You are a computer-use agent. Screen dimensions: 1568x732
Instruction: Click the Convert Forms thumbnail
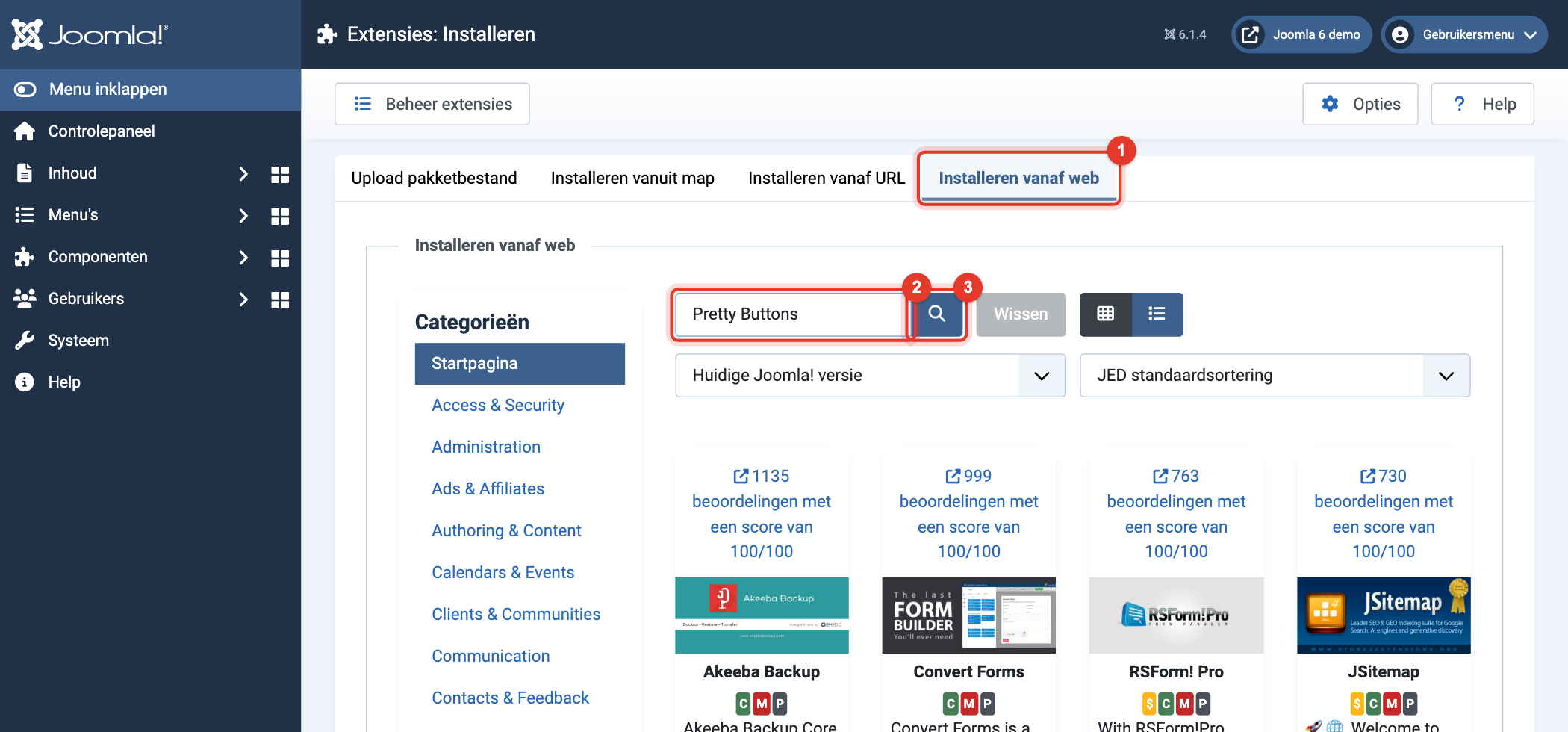[968, 615]
